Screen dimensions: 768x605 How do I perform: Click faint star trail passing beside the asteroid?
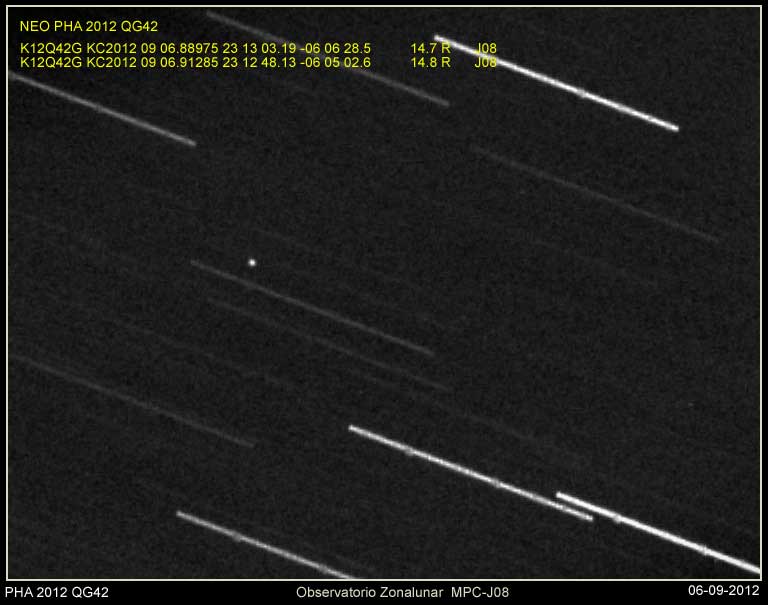point(310,307)
